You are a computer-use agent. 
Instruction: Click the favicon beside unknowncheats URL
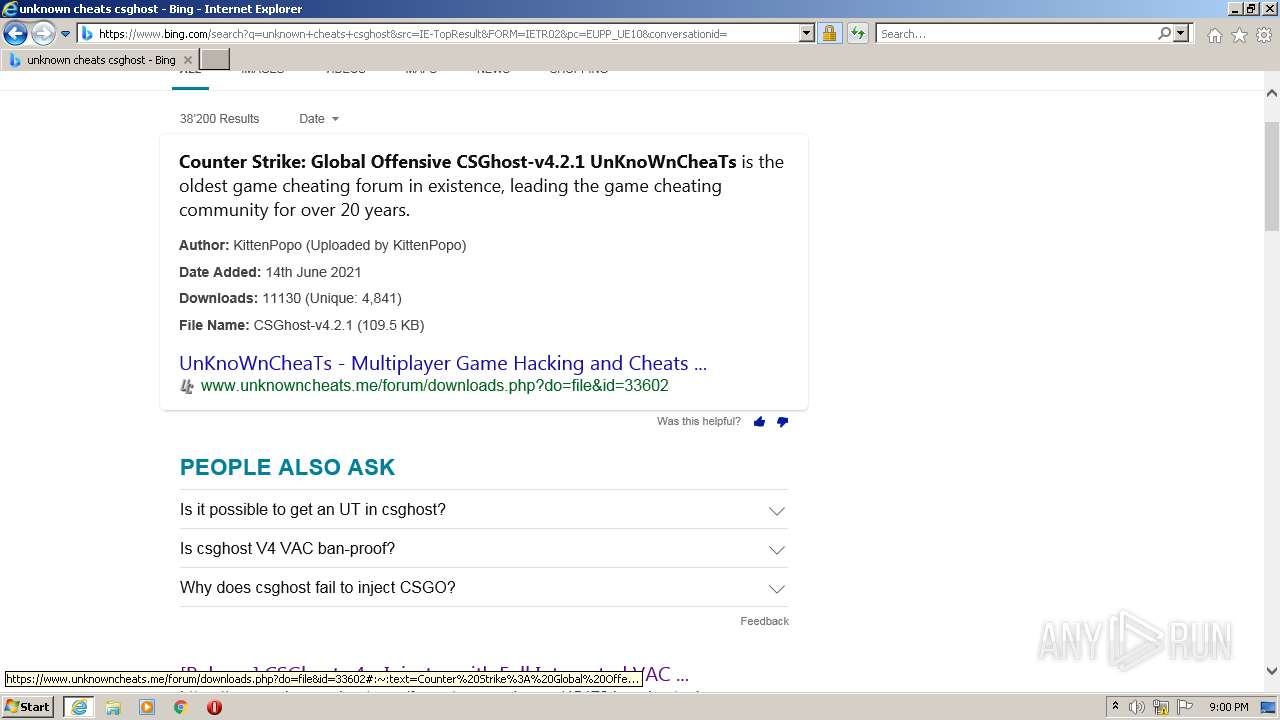[187, 387]
